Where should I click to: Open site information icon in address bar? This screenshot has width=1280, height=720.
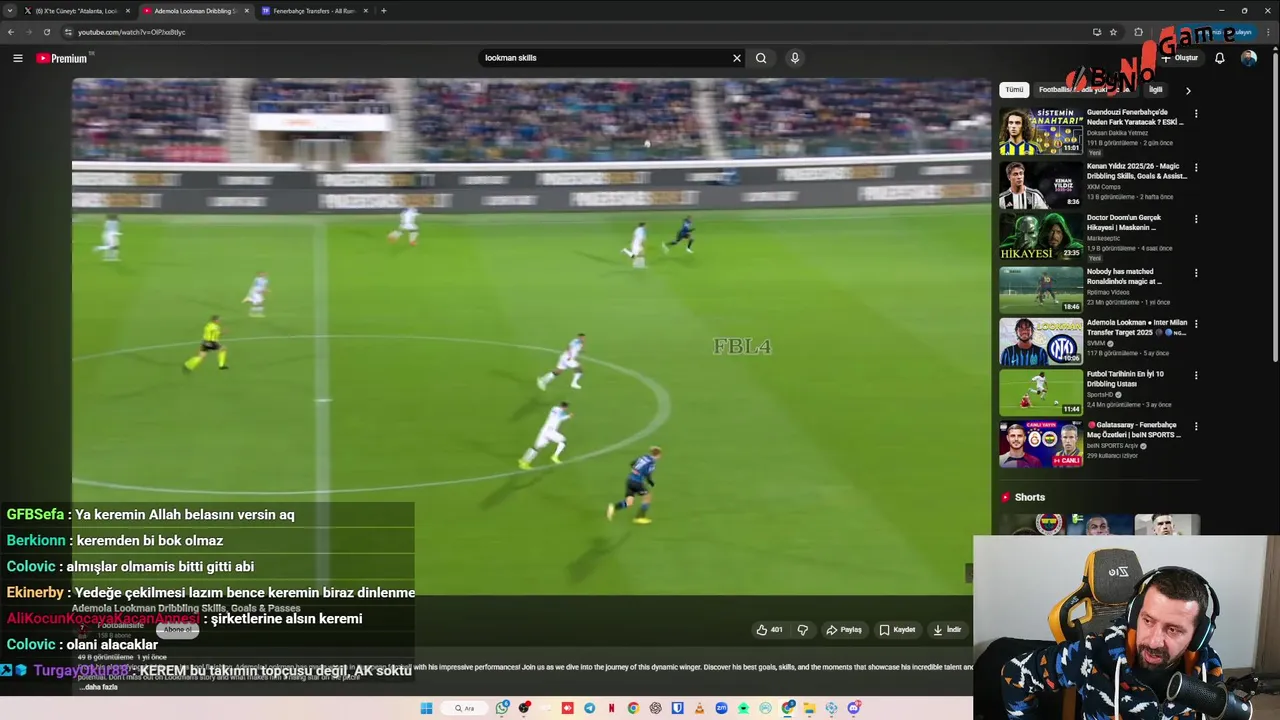pos(68,32)
